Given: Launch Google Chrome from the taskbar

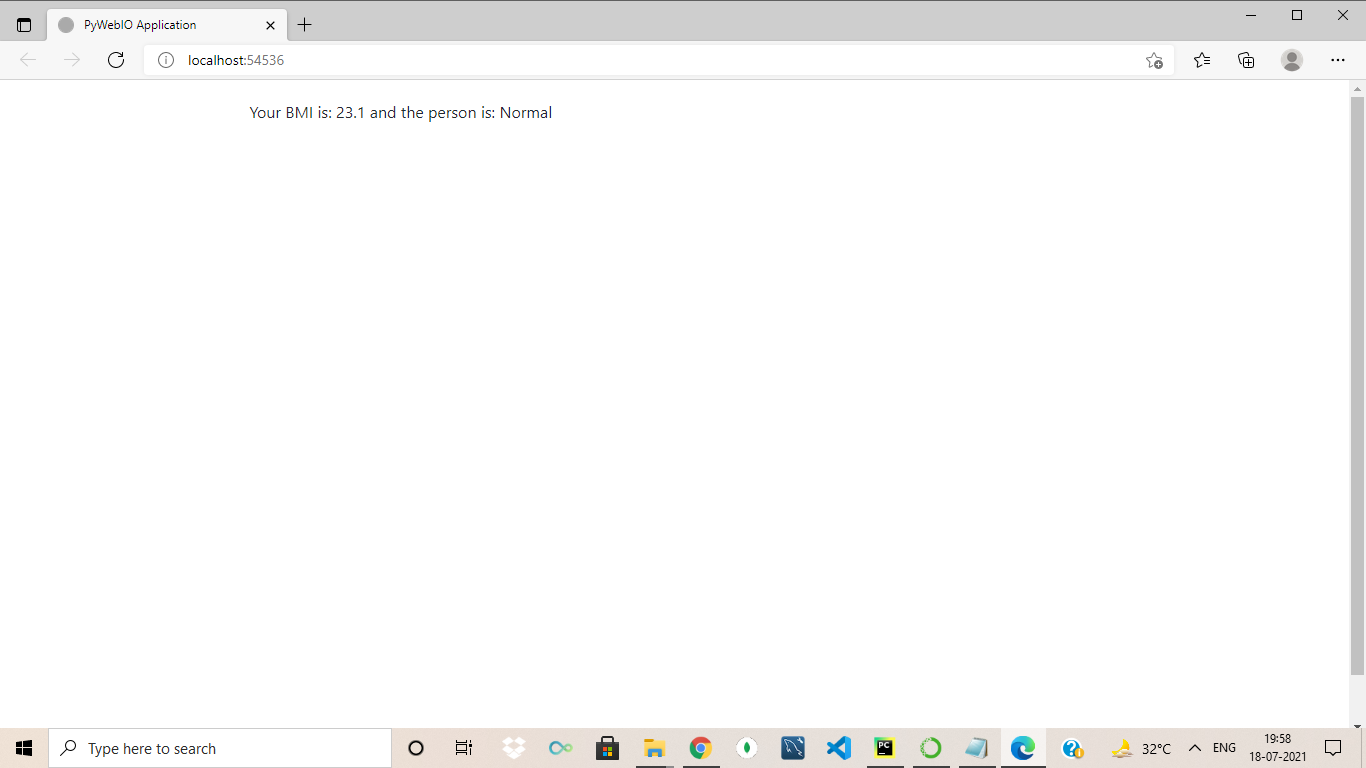Looking at the screenshot, I should pyautogui.click(x=700, y=748).
